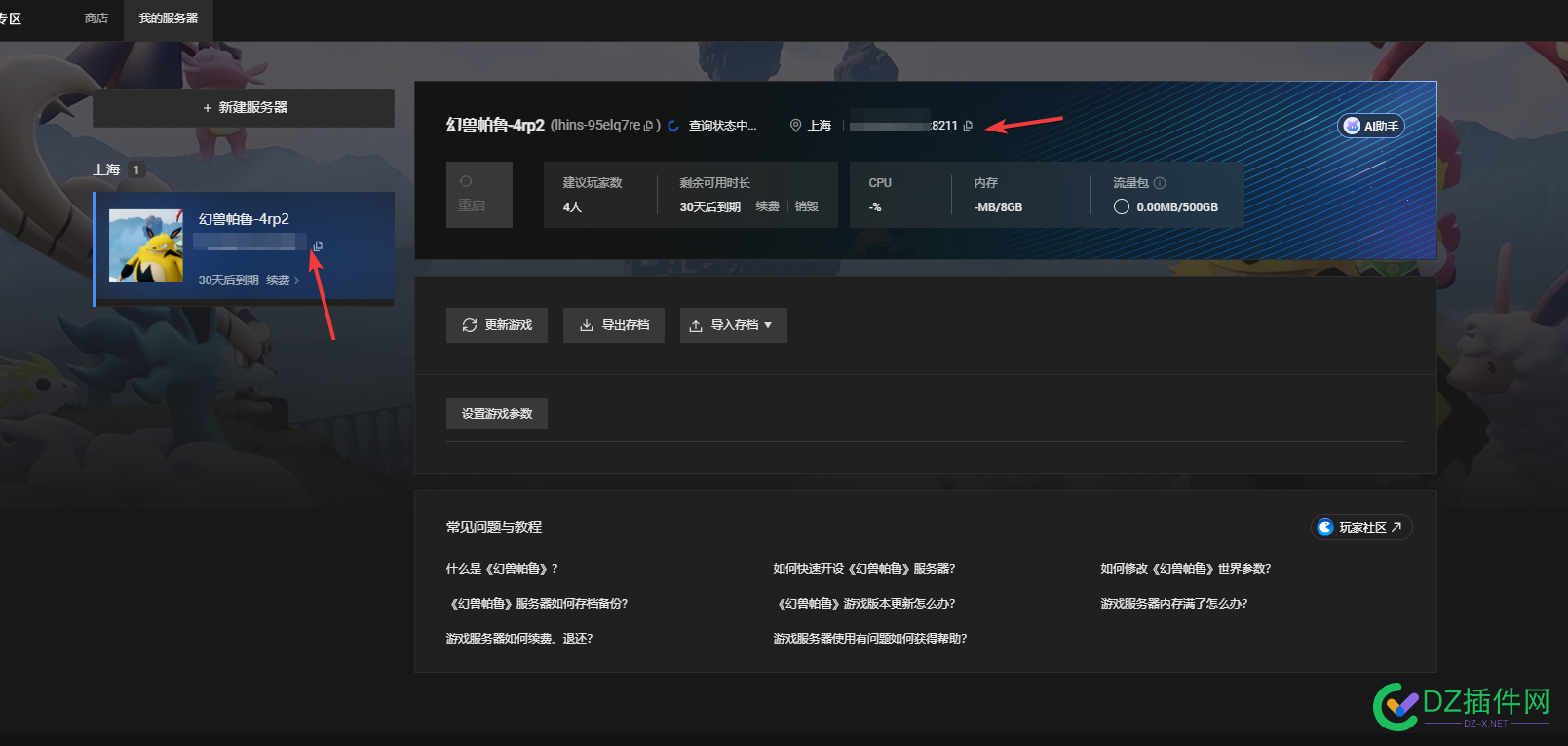Click the 常见问题与教程 heading

coord(494,527)
